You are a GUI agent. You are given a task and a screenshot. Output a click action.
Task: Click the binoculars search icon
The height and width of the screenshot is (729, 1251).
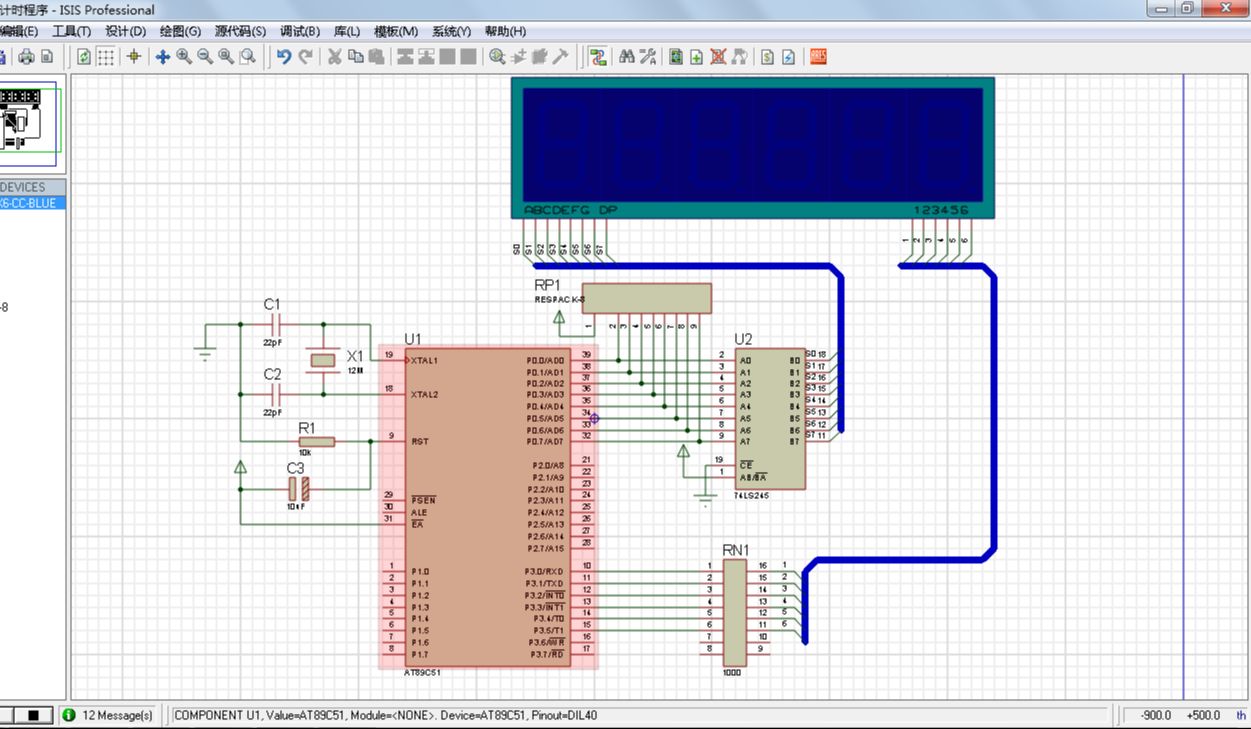(627, 57)
